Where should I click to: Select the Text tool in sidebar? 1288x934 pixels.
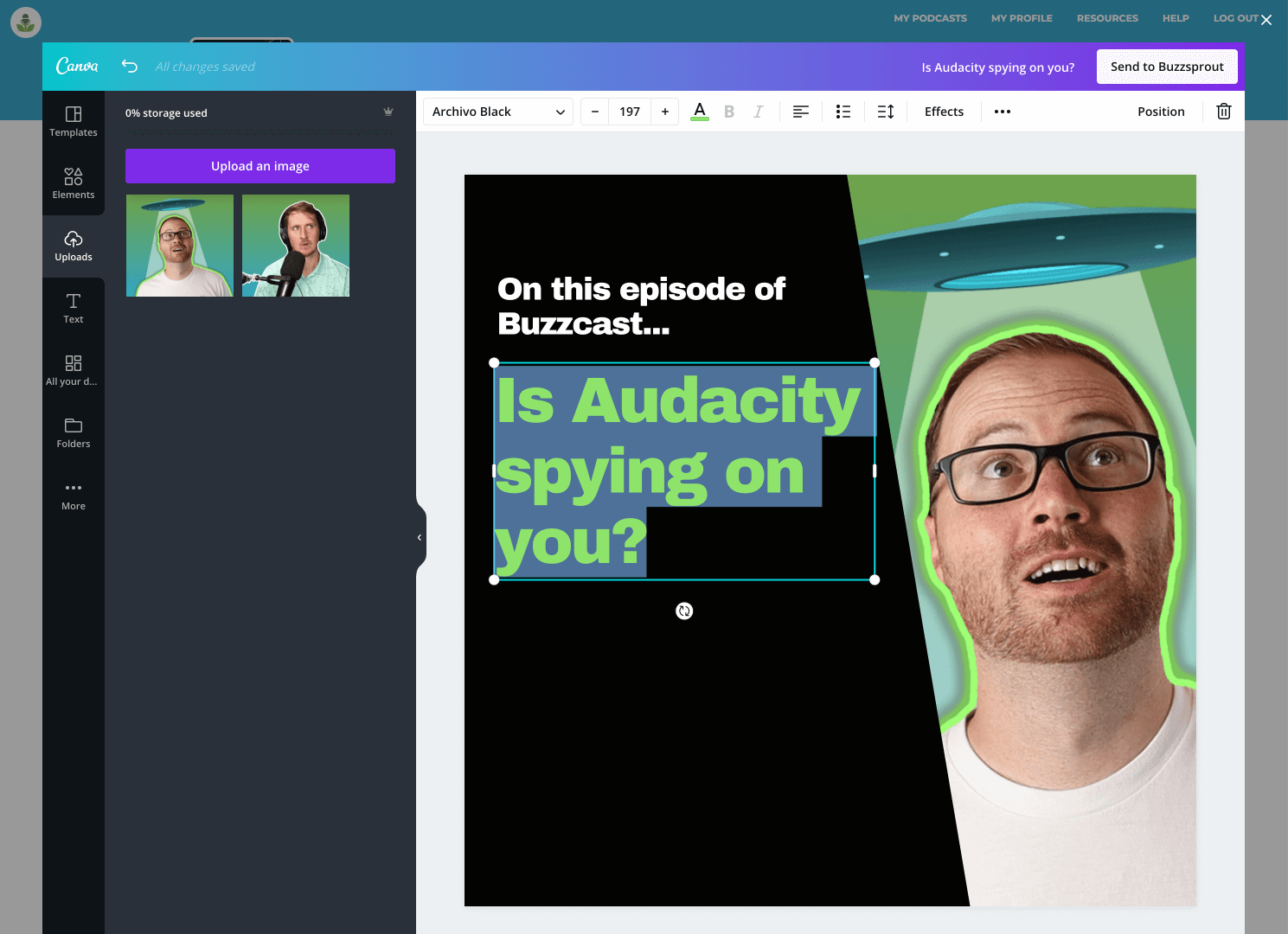click(x=74, y=308)
